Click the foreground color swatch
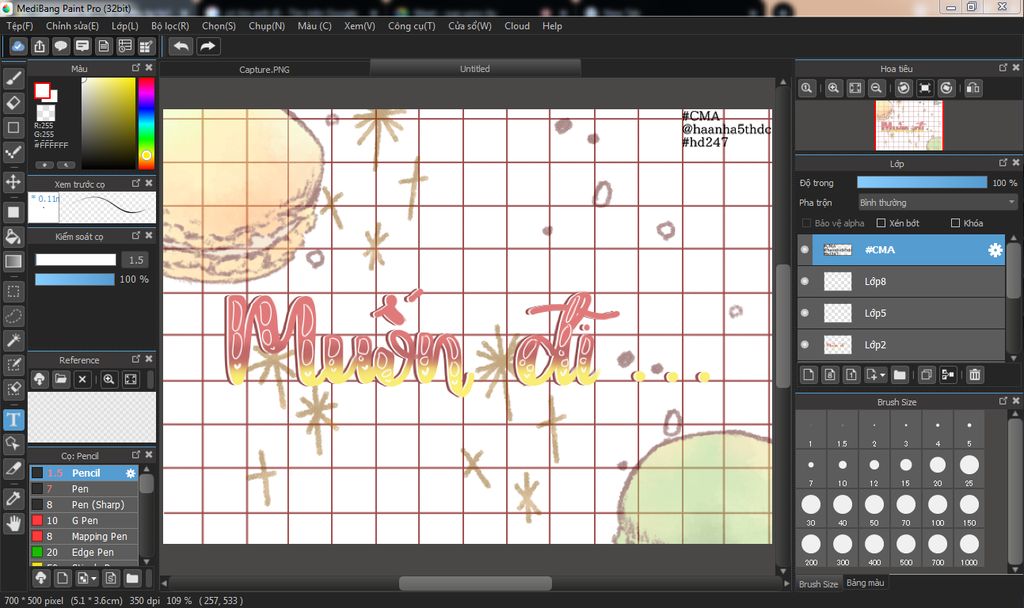Screen dimensions: 1024x608 point(42,90)
